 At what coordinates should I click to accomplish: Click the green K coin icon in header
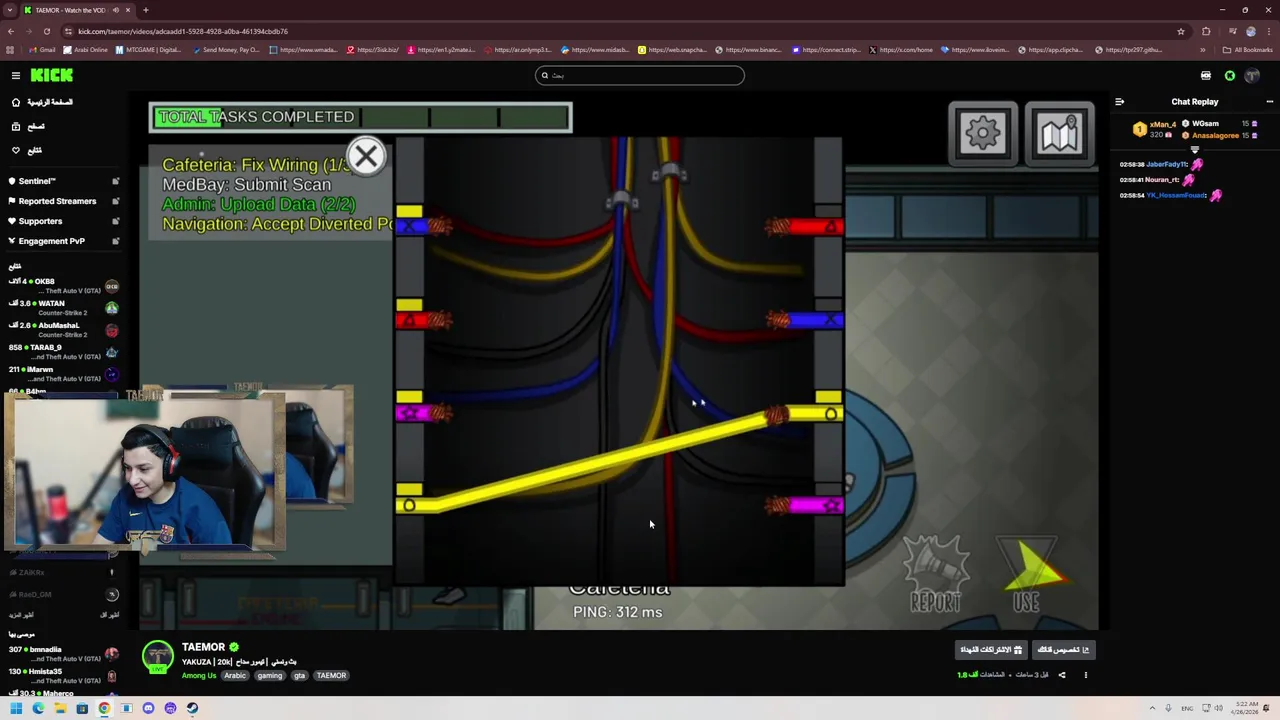tap(1230, 75)
